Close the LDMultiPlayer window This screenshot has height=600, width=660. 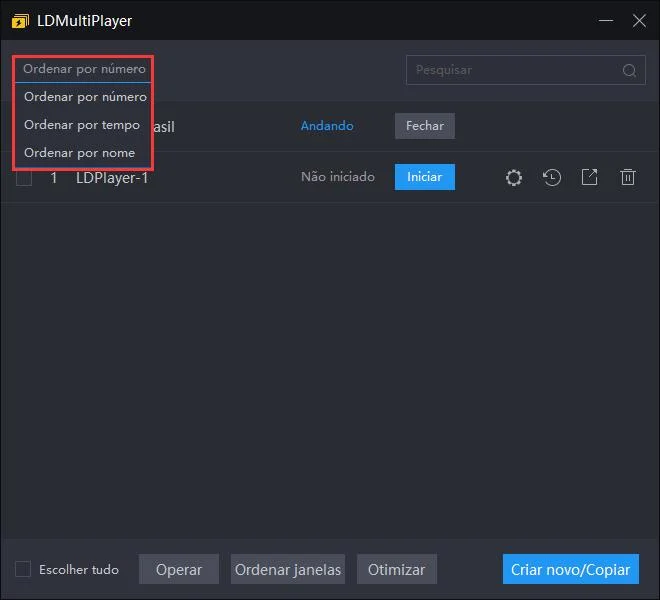point(639,20)
